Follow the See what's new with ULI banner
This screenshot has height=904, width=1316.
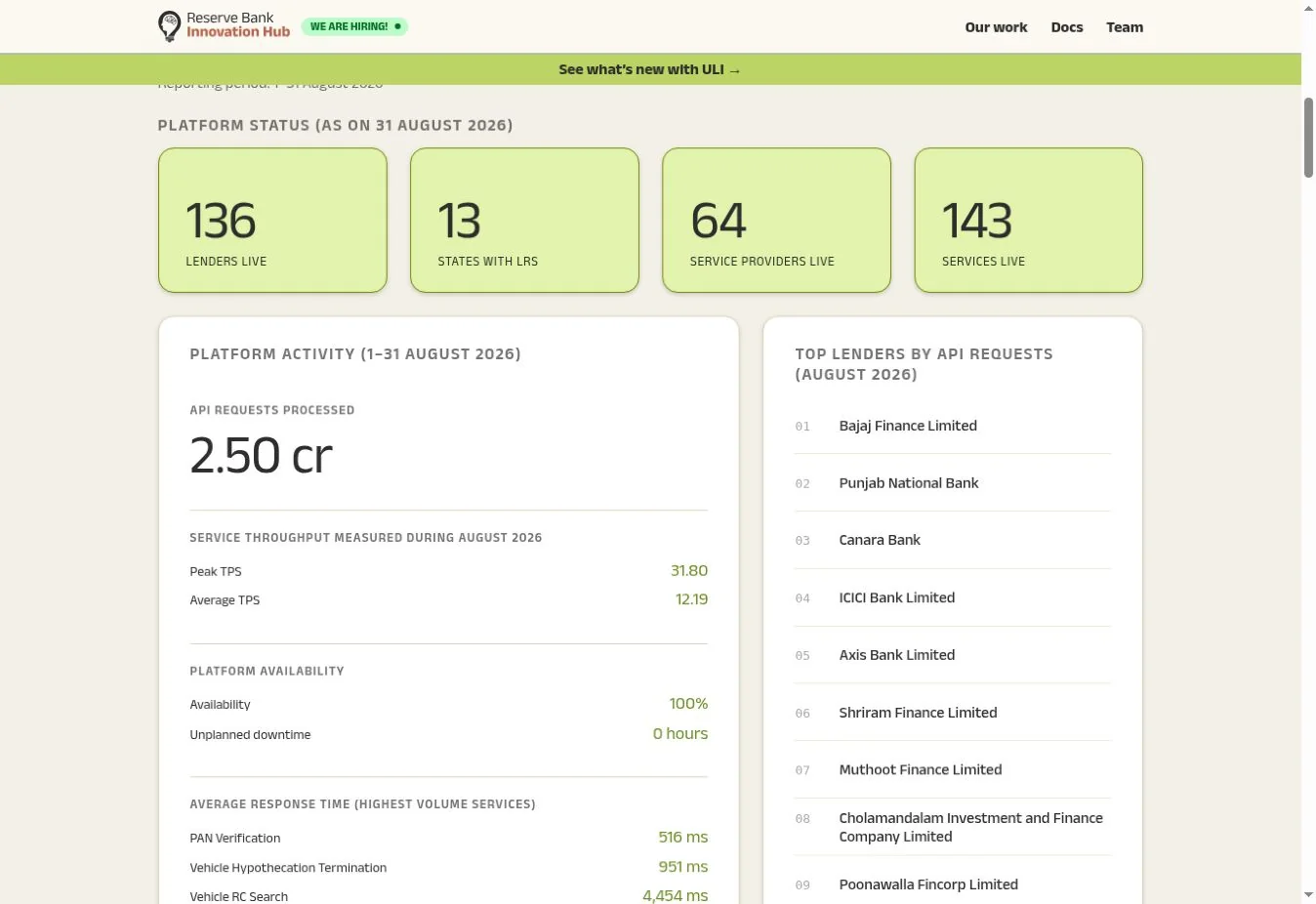point(650,69)
